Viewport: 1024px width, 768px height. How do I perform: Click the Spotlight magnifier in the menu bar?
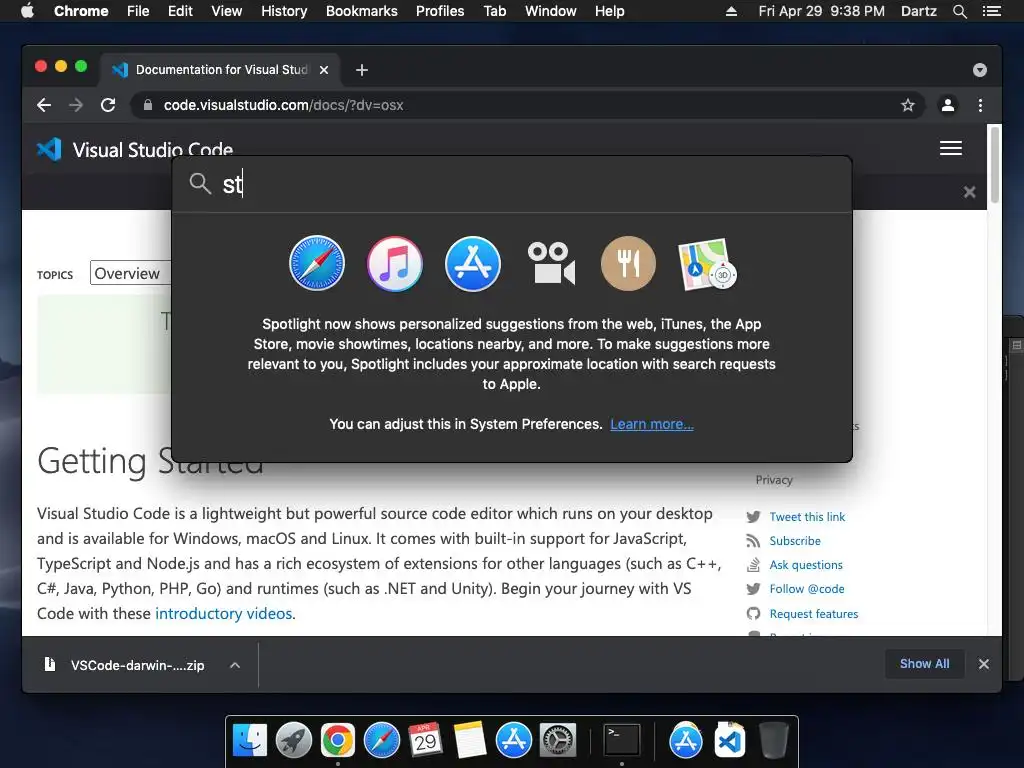959,11
